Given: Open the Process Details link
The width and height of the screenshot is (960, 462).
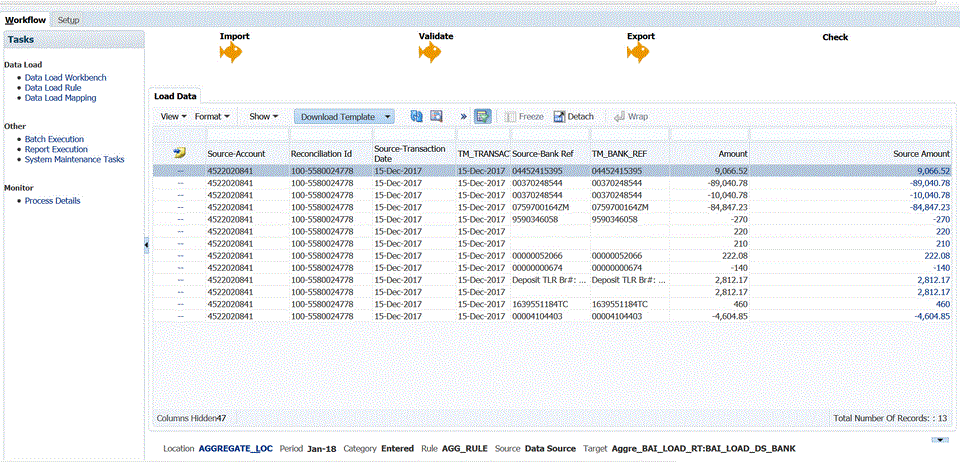Looking at the screenshot, I should [52, 201].
